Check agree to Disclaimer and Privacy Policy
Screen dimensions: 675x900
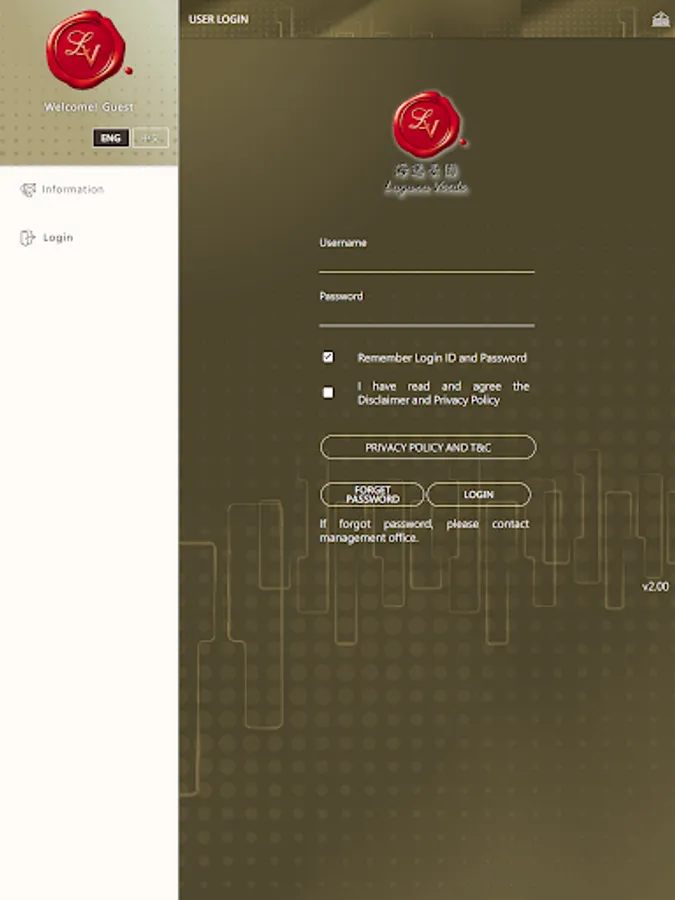(x=328, y=393)
